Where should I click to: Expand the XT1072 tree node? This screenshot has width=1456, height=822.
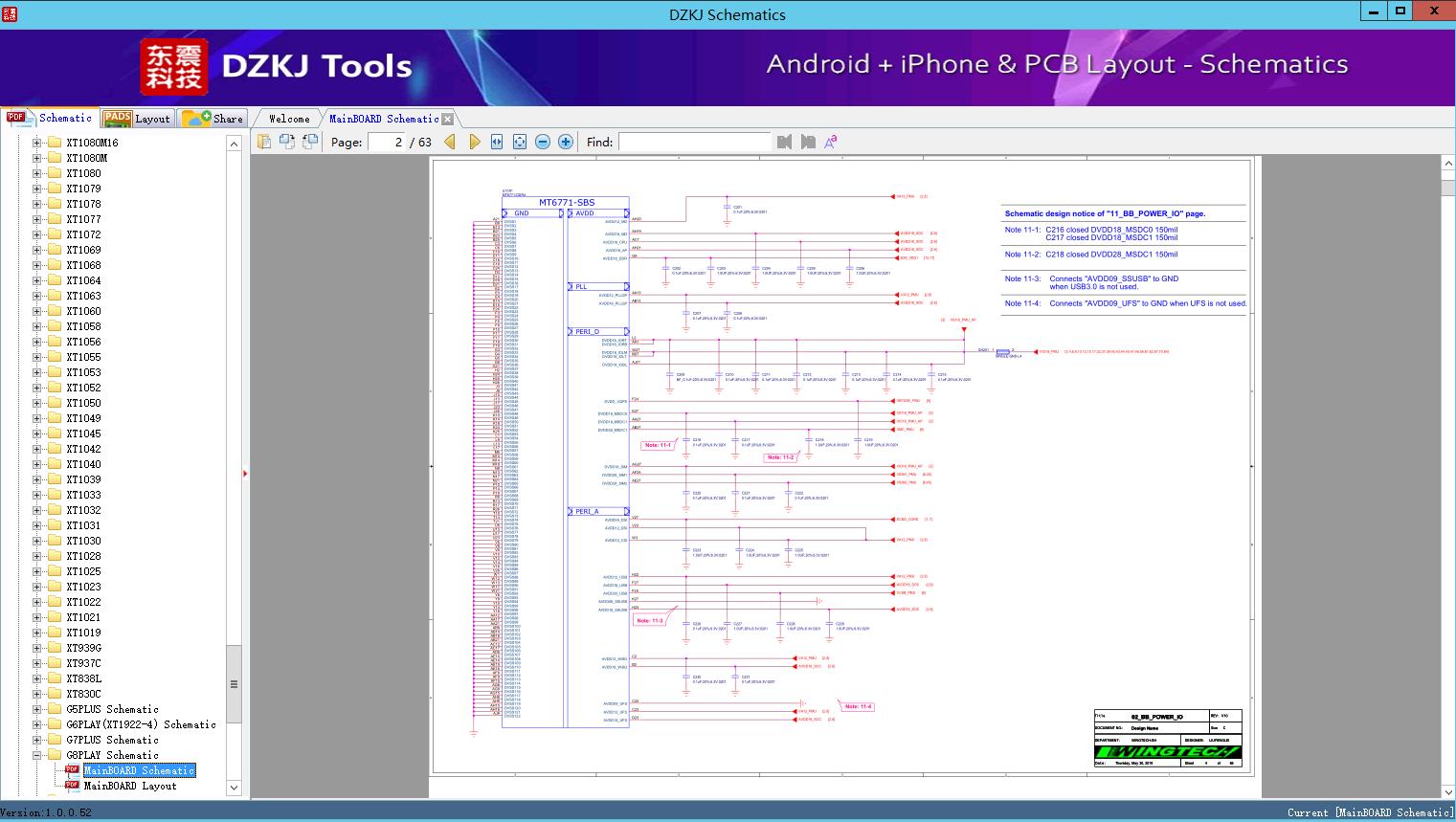click(x=36, y=234)
